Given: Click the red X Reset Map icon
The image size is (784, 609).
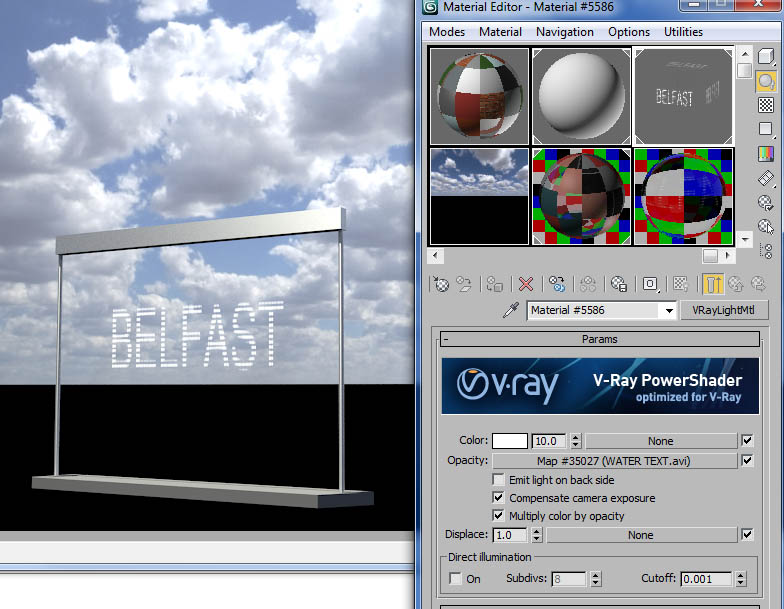Looking at the screenshot, I should tap(526, 284).
